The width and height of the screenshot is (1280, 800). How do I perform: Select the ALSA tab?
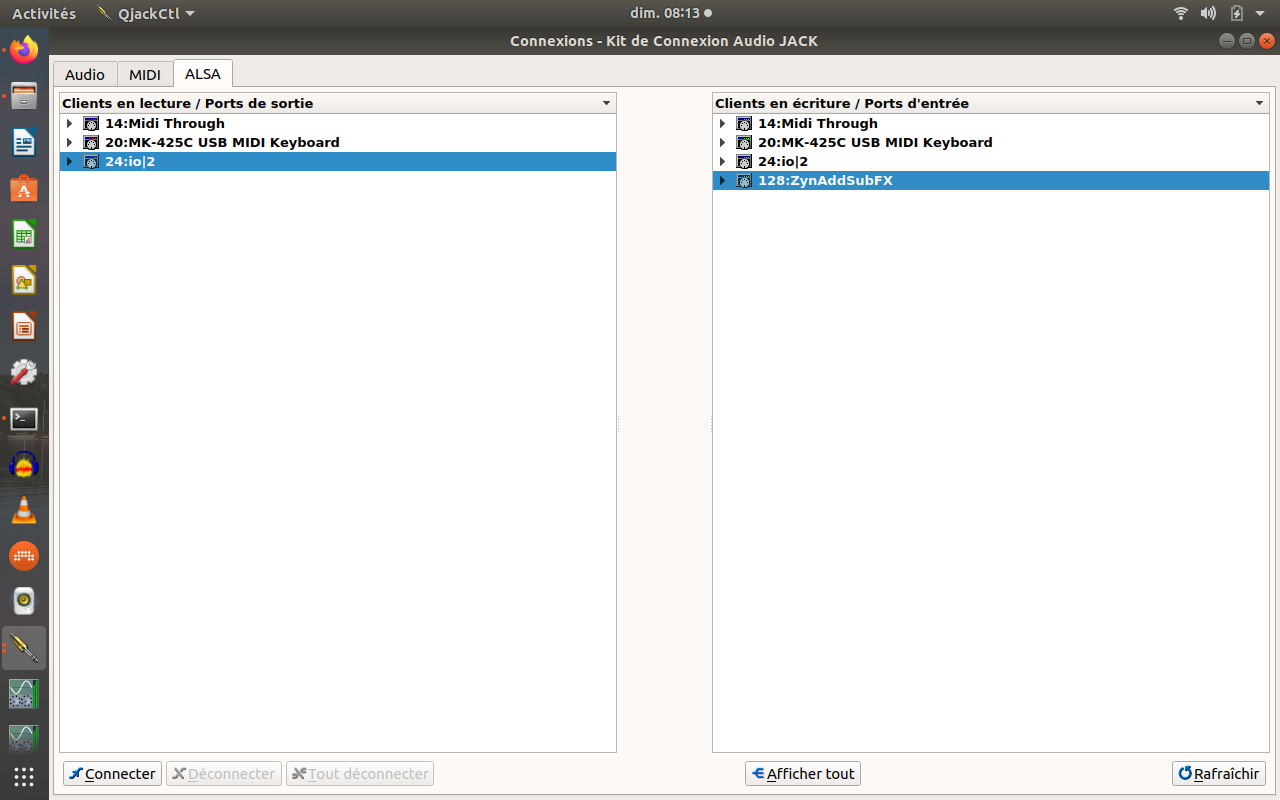(x=203, y=74)
